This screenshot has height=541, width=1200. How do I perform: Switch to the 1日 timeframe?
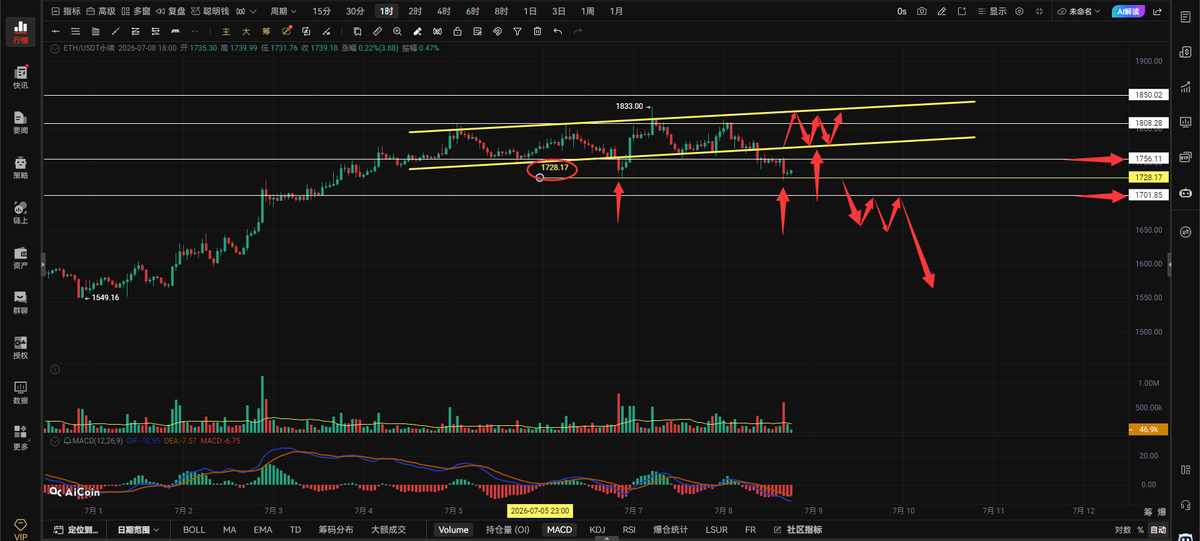[530, 11]
